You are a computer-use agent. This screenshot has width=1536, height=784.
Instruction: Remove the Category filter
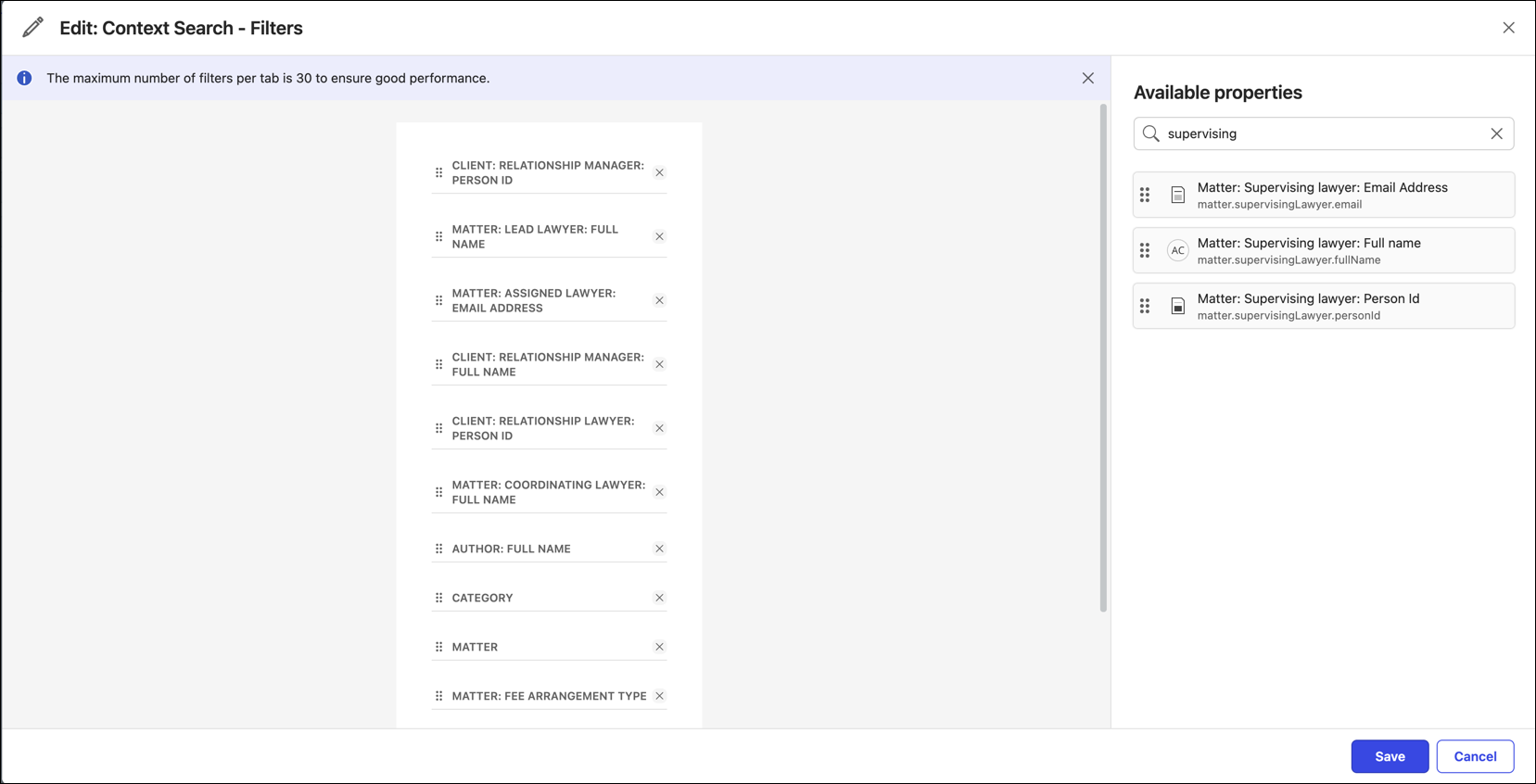[659, 598]
